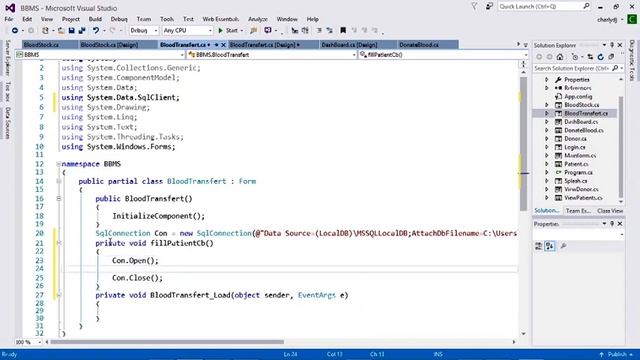Select ViewDonor.cs in Solution Explorer

(x=581, y=189)
